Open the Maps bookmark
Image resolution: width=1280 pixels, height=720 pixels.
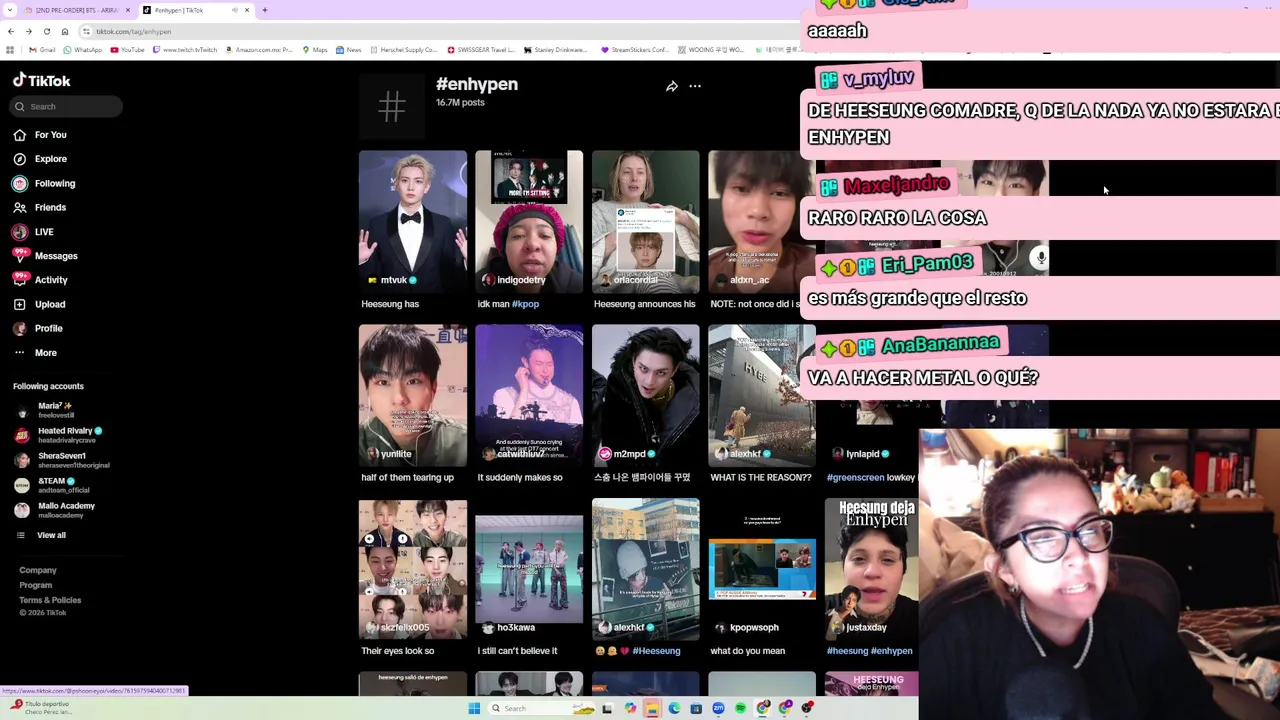point(315,50)
